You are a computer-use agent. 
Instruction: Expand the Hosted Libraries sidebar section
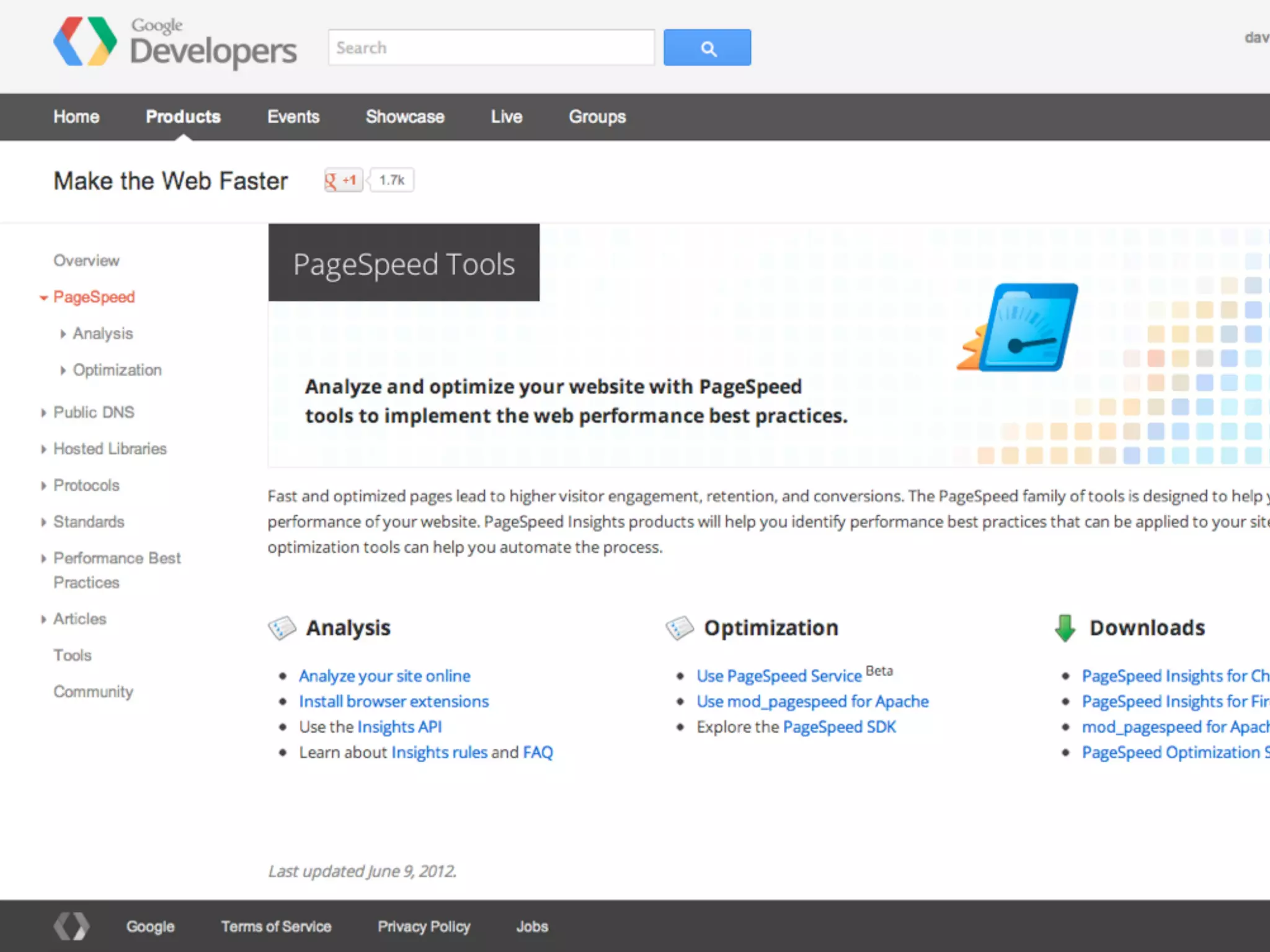(x=43, y=449)
